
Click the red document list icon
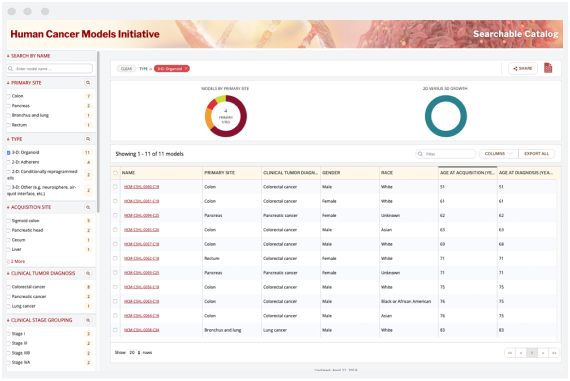point(548,68)
